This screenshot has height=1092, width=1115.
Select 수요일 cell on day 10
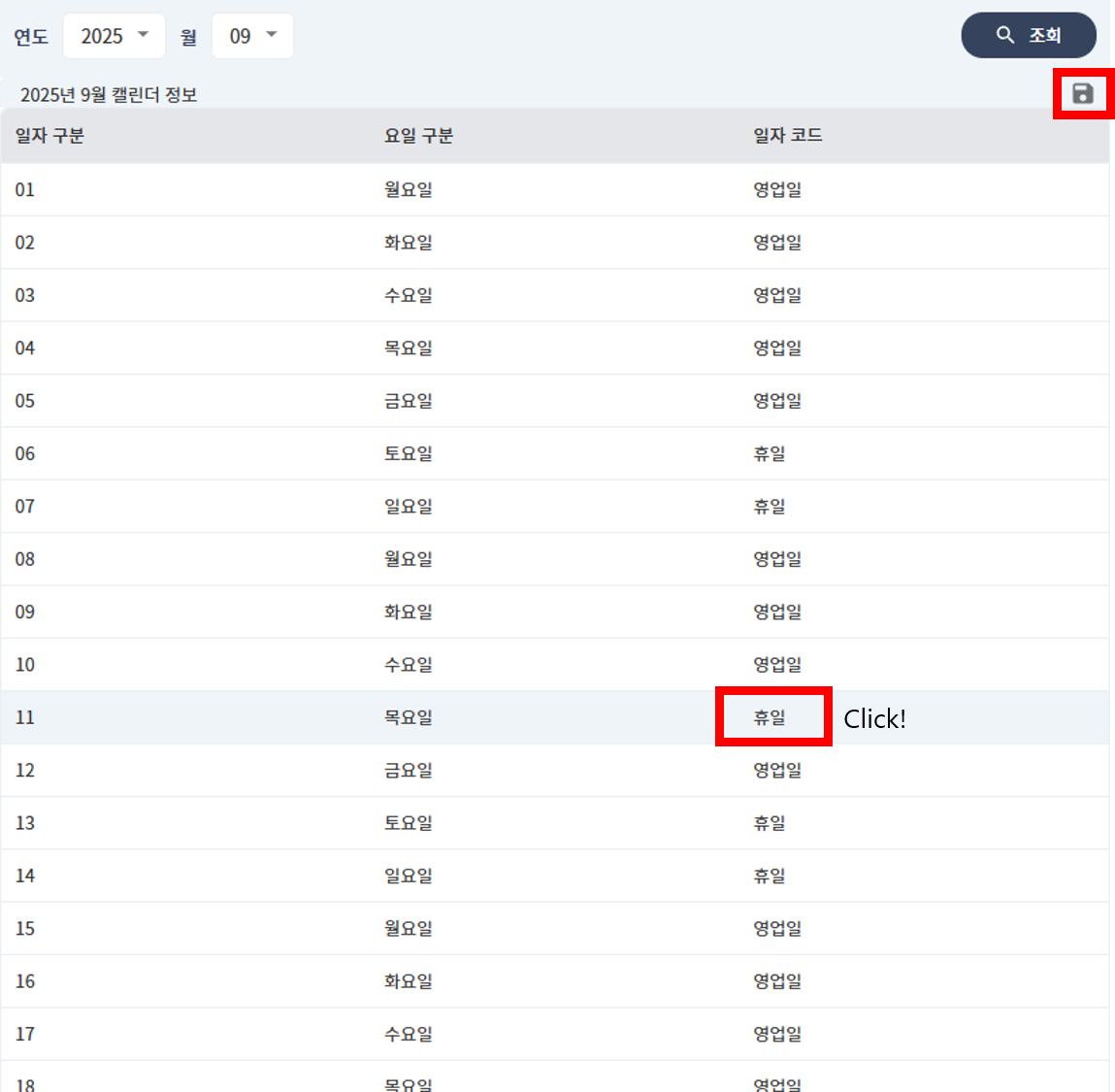(408, 665)
